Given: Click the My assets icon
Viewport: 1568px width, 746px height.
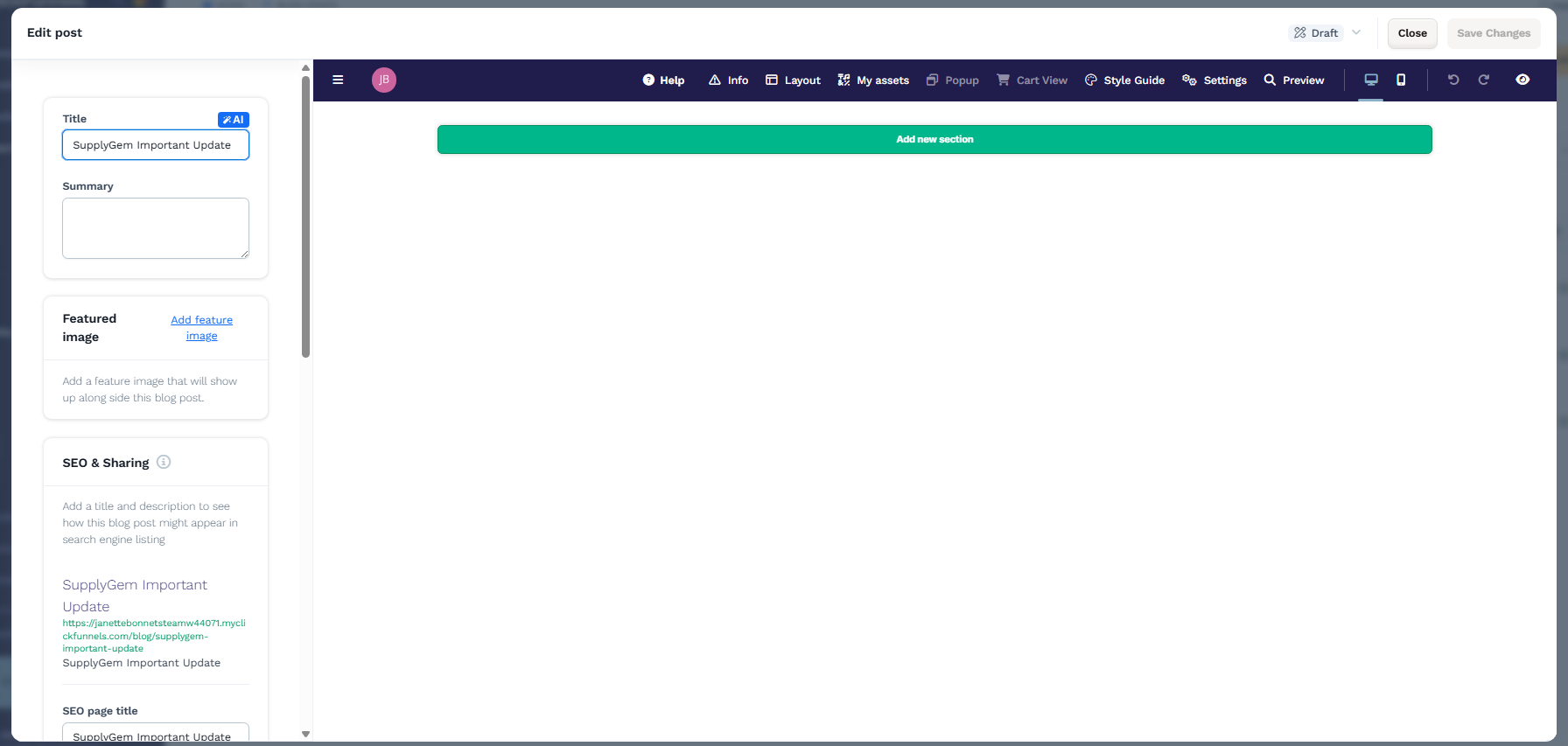Looking at the screenshot, I should (x=843, y=80).
